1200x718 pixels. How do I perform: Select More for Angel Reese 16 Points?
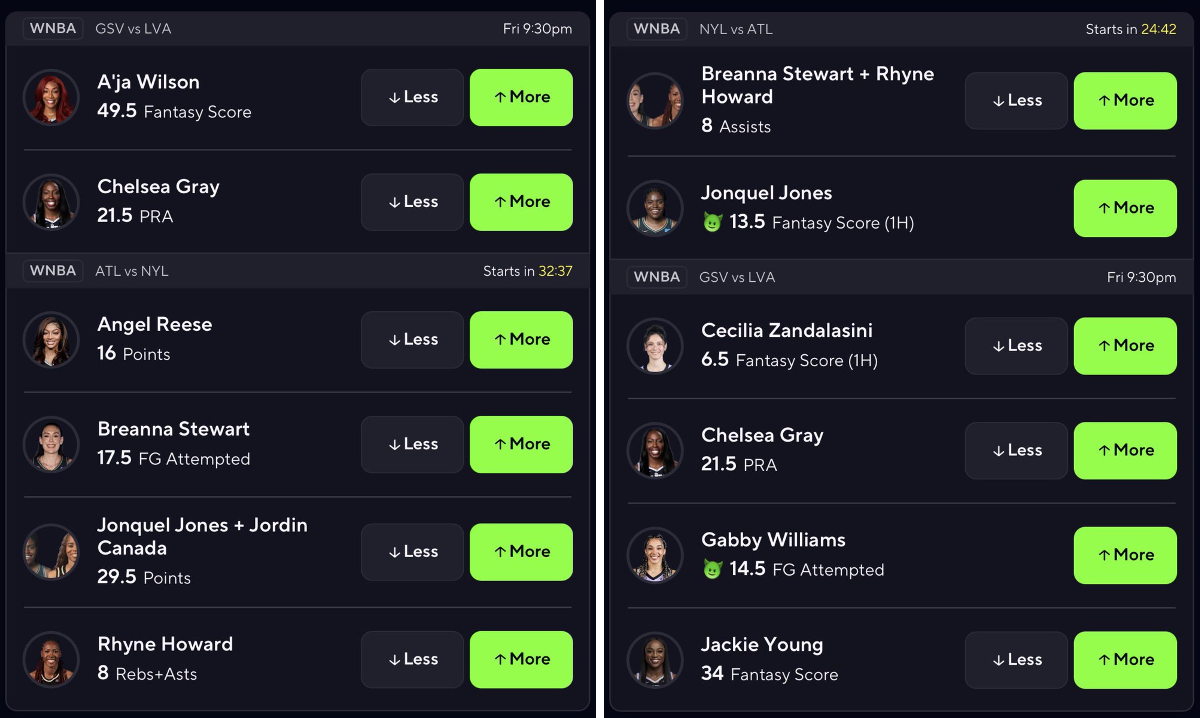pyautogui.click(x=521, y=340)
